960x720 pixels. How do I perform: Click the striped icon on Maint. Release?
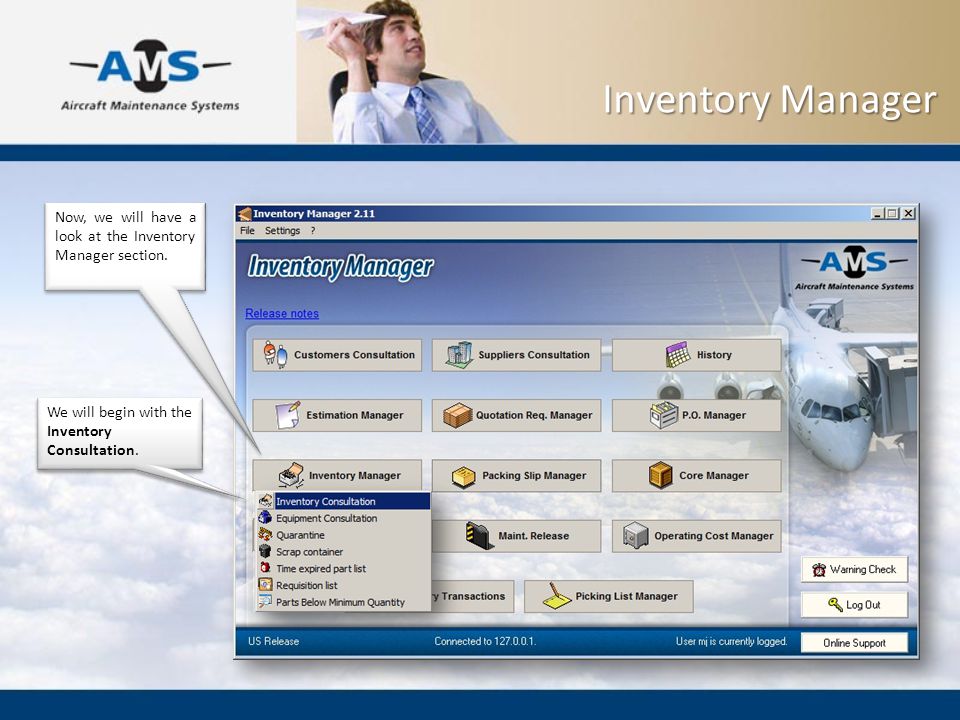(x=479, y=536)
